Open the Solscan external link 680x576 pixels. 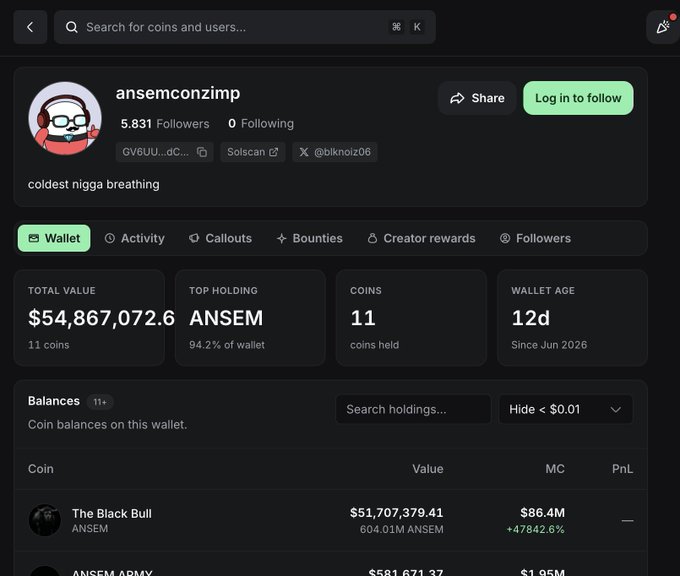[253, 152]
